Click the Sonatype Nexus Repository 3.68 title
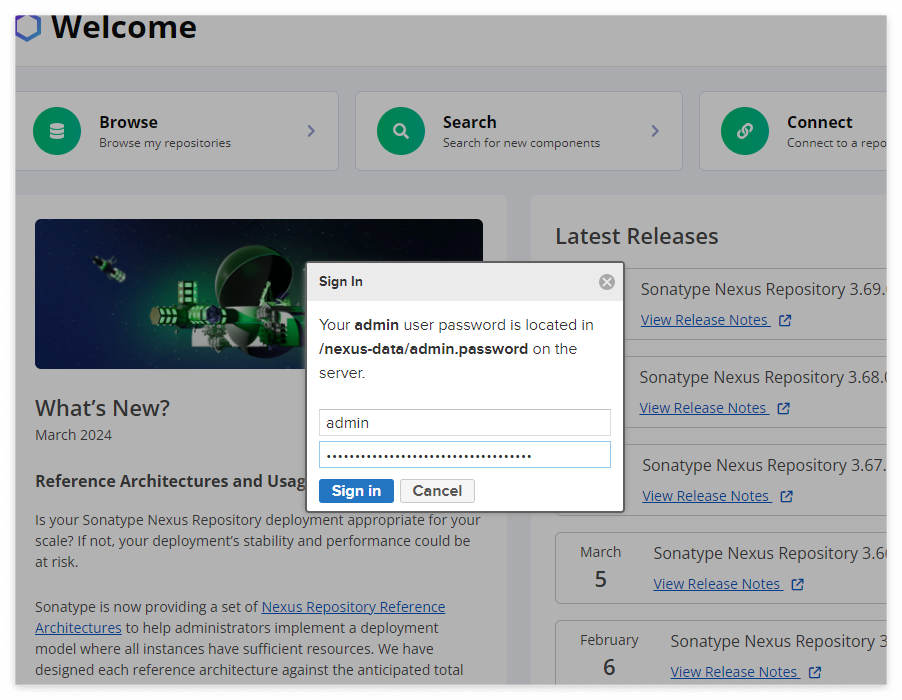The width and height of the screenshot is (902, 700). click(x=763, y=377)
